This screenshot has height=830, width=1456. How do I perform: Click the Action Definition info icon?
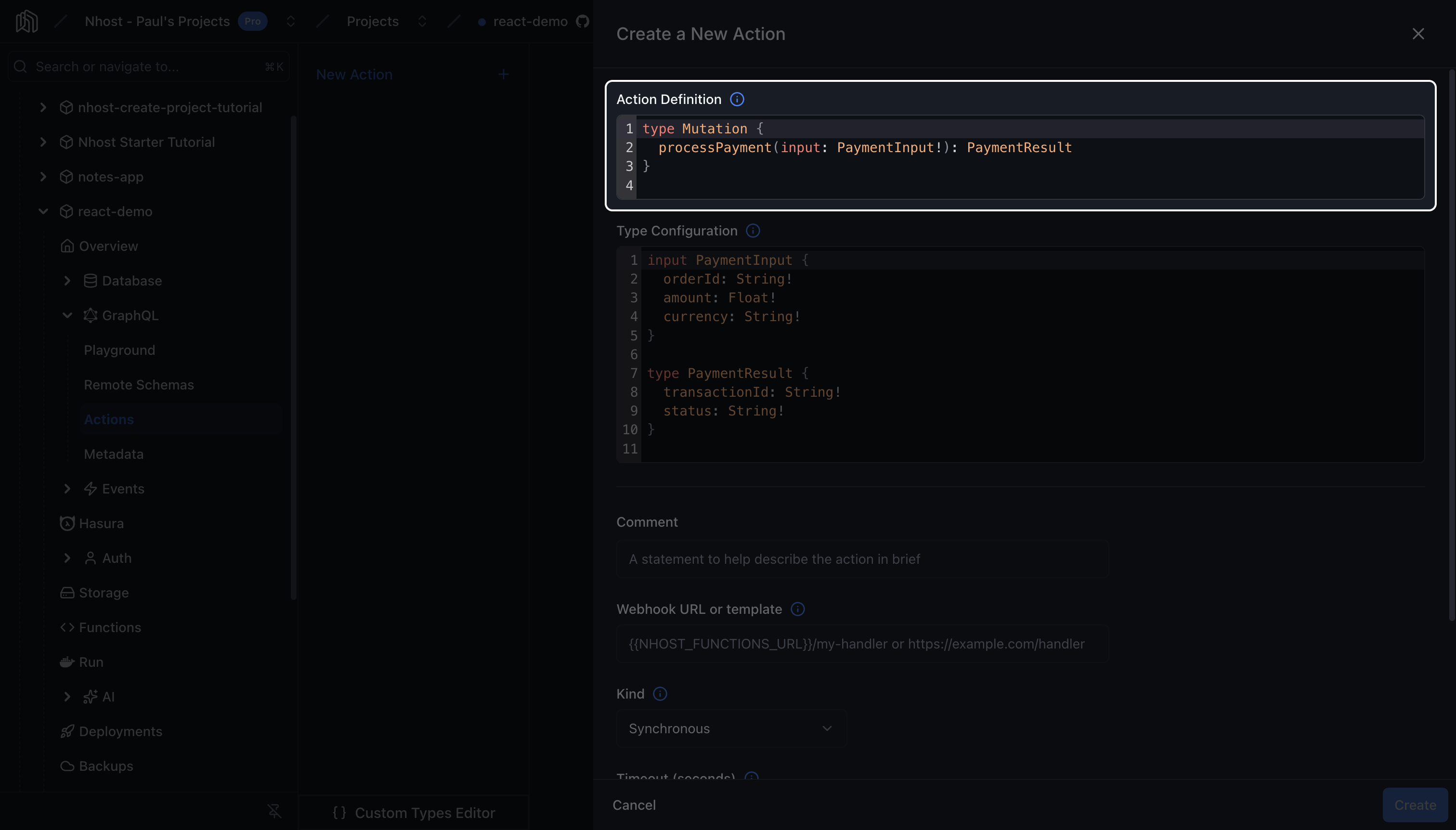tap(737, 99)
